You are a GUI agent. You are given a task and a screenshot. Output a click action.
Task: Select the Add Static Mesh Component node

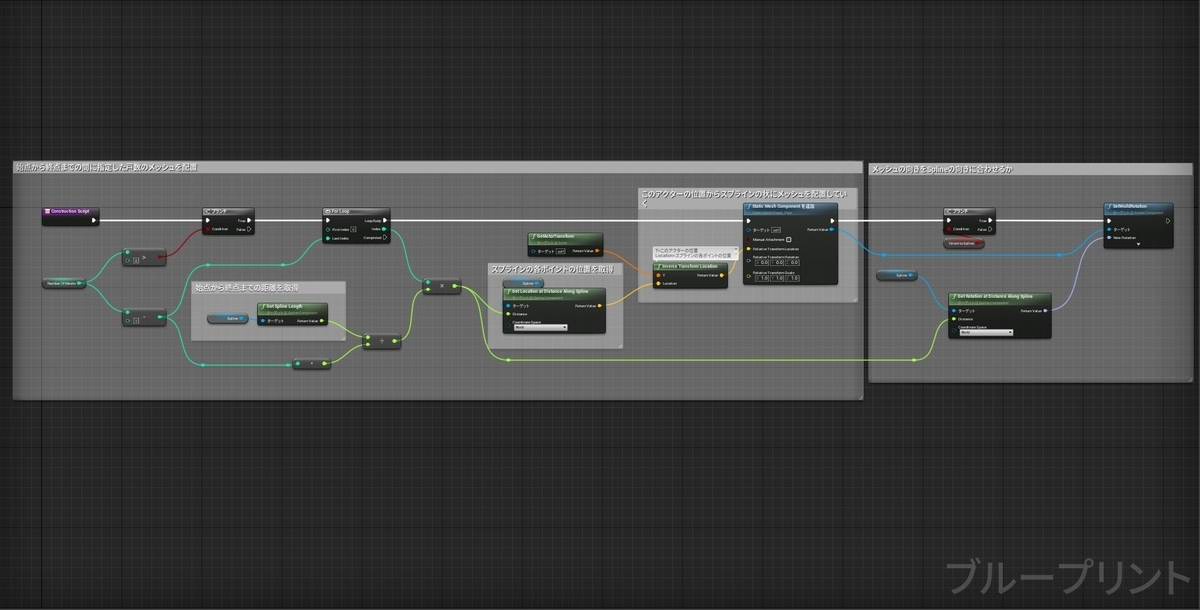(x=790, y=243)
